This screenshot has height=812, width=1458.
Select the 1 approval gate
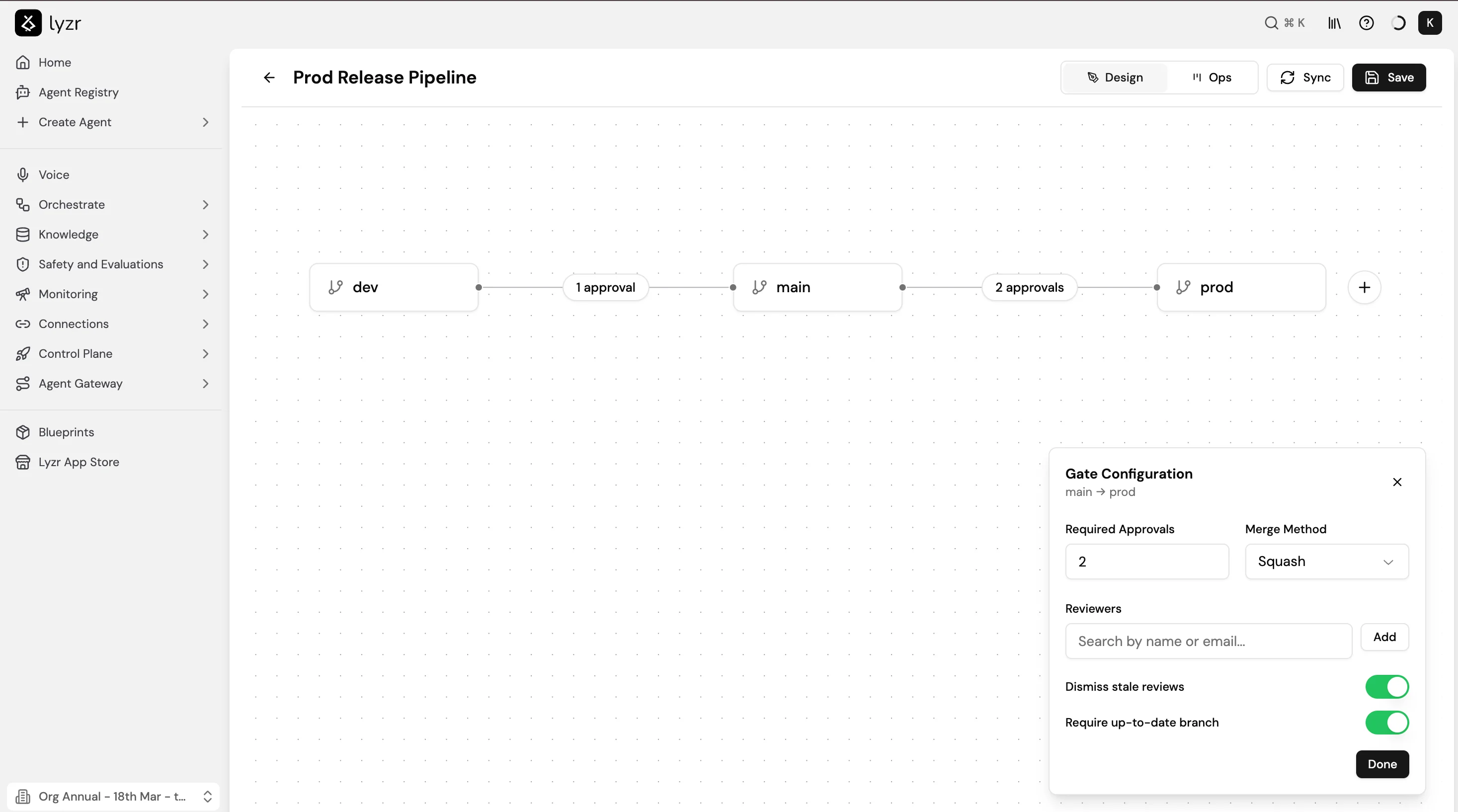[x=606, y=287]
